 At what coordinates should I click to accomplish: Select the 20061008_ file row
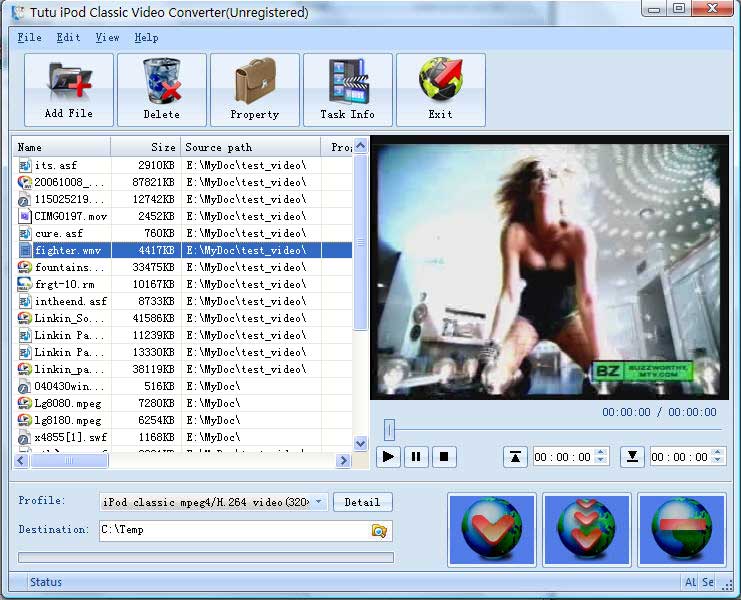(183, 182)
